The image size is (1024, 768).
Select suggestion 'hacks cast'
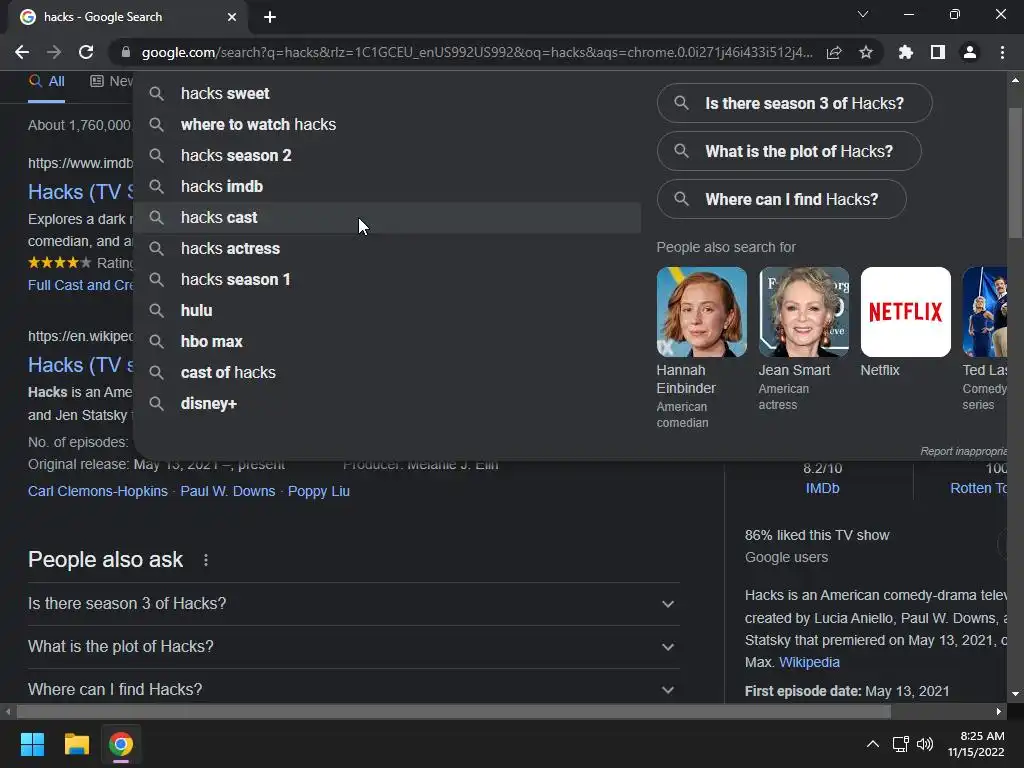click(387, 217)
